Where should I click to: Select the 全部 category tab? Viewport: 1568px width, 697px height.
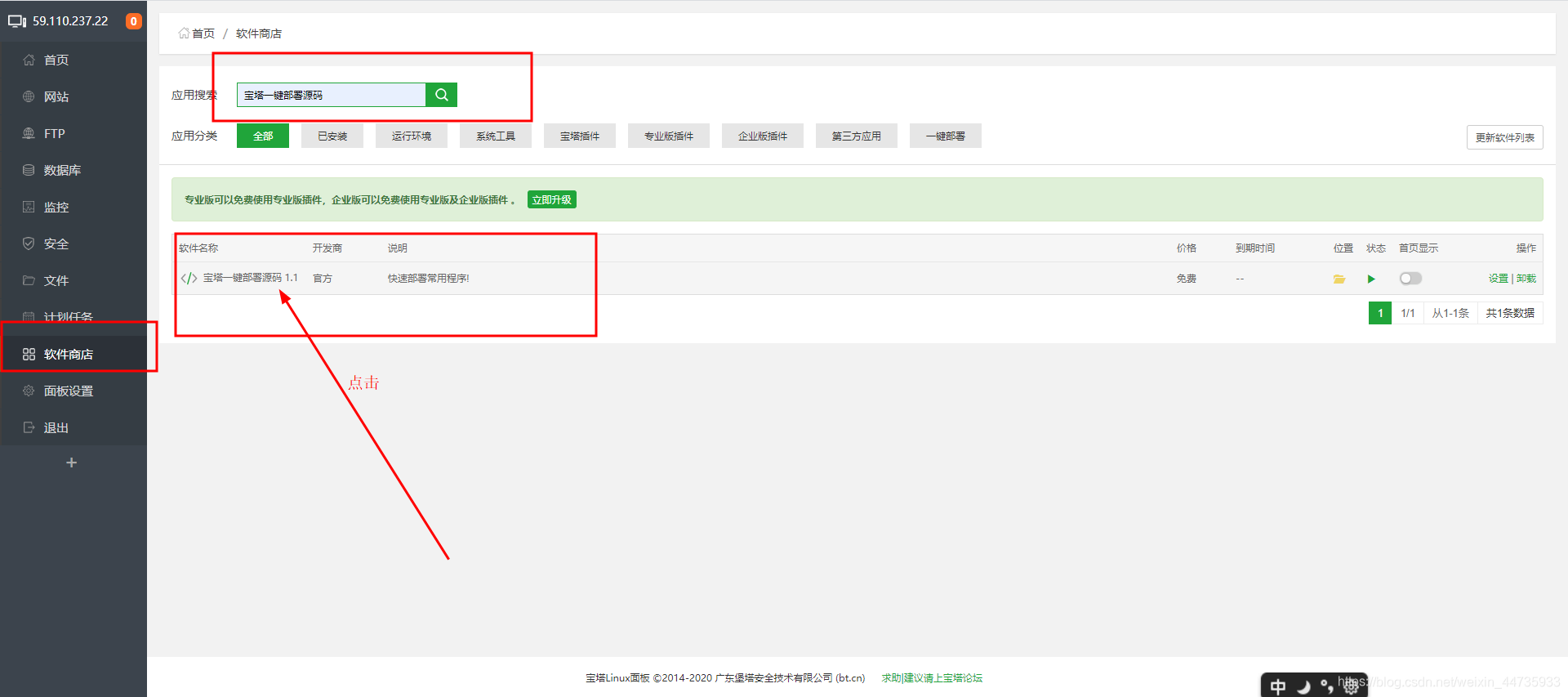pyautogui.click(x=263, y=136)
